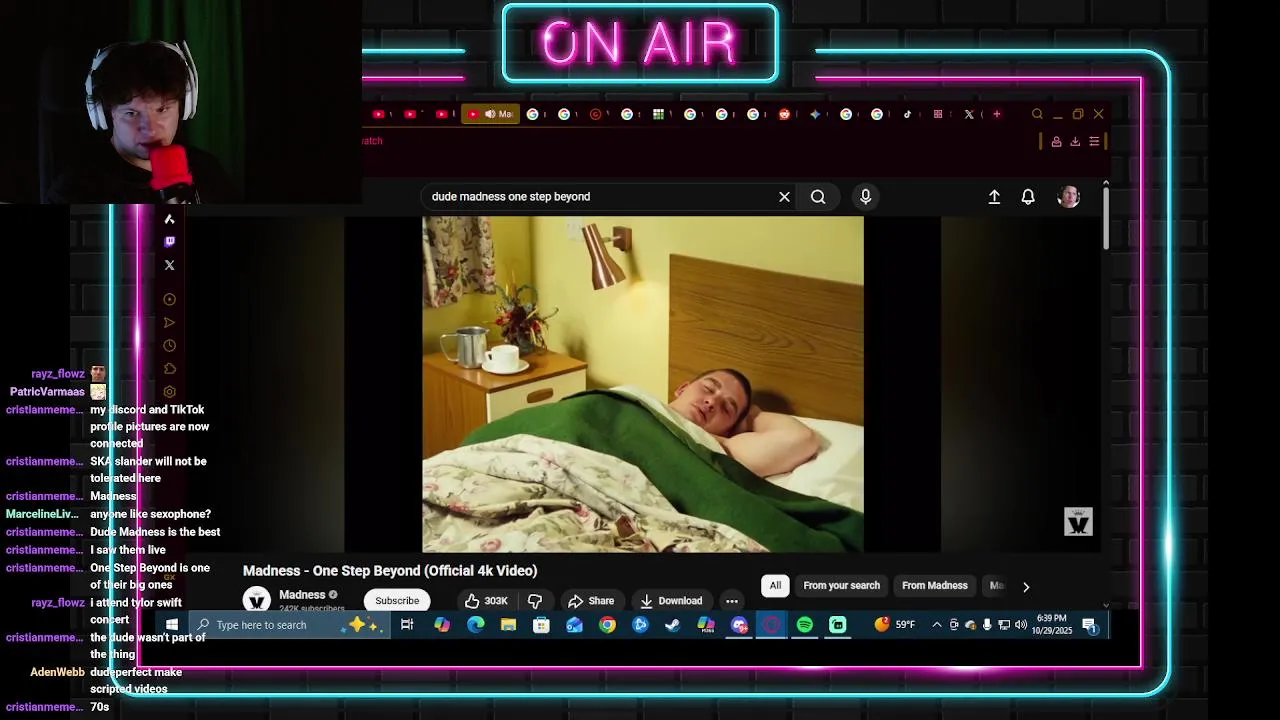The width and height of the screenshot is (1280, 720).
Task: Open Discord from taskbar
Action: (x=739, y=625)
